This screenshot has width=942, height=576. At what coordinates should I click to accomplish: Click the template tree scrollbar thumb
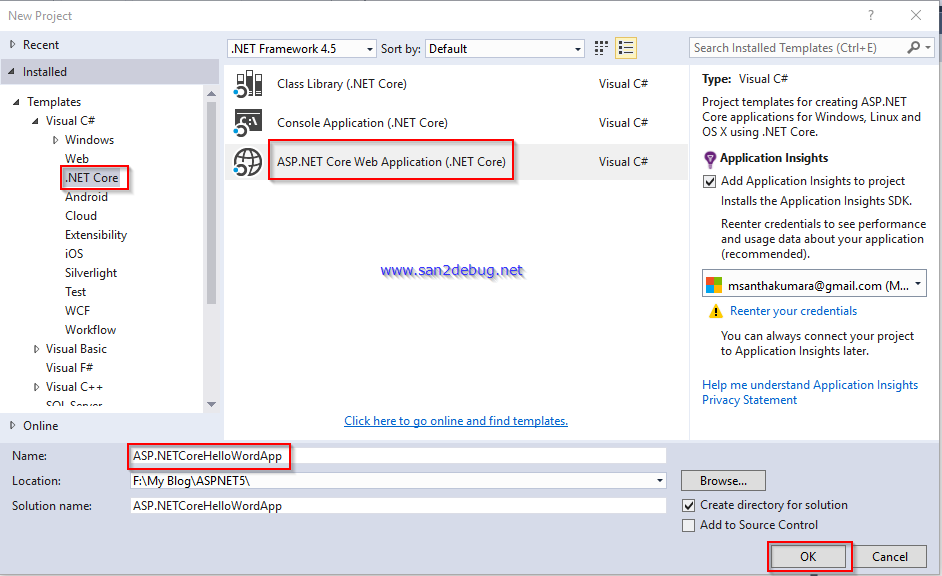211,203
